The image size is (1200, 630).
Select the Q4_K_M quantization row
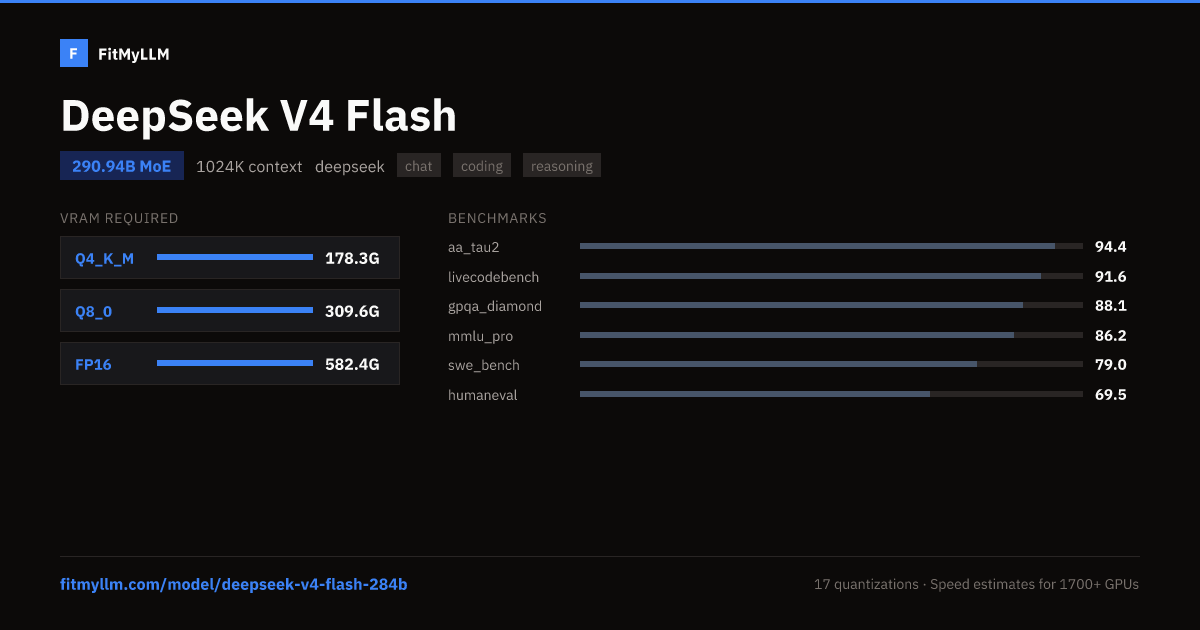click(x=230, y=258)
